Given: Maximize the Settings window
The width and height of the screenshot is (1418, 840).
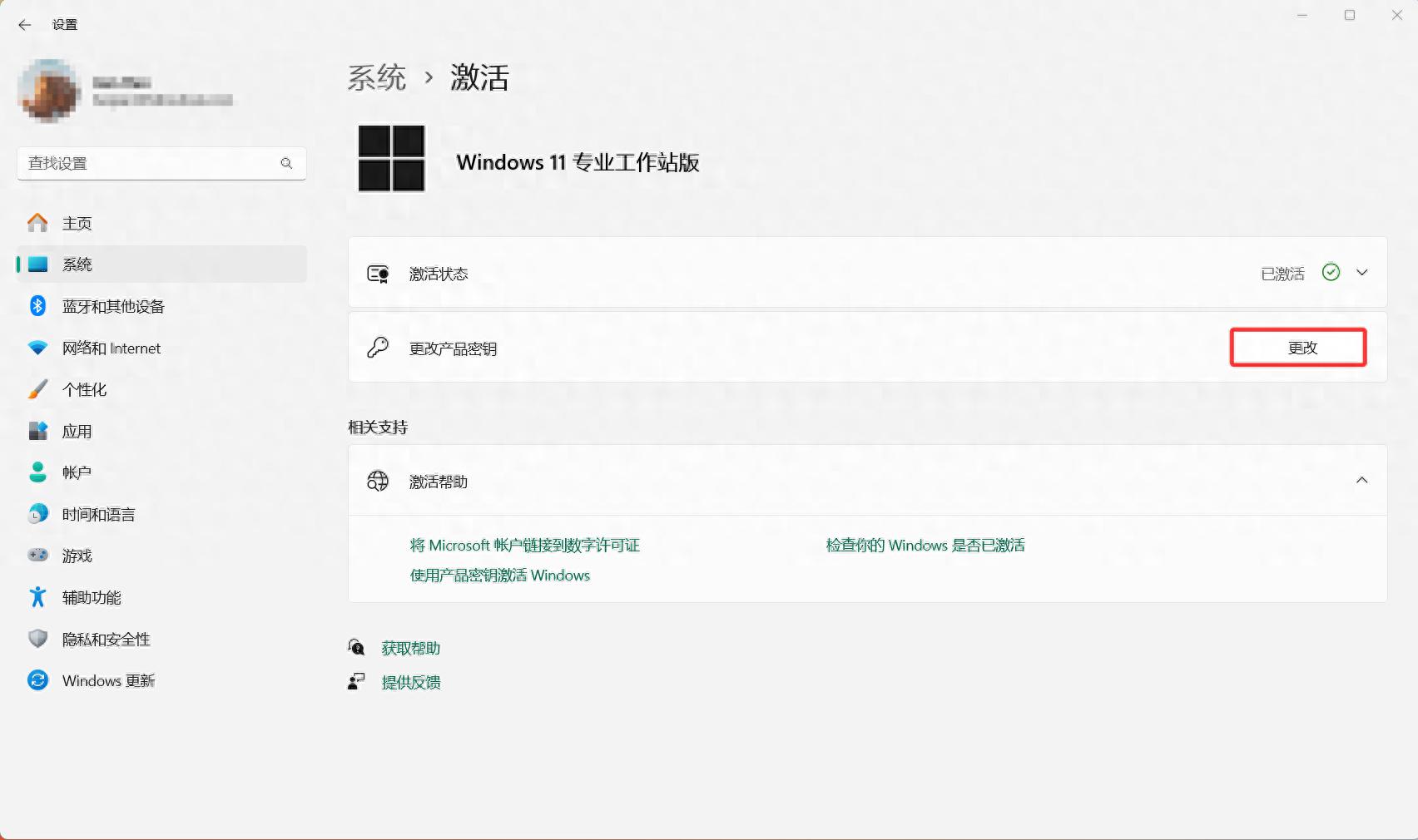Looking at the screenshot, I should [1350, 16].
